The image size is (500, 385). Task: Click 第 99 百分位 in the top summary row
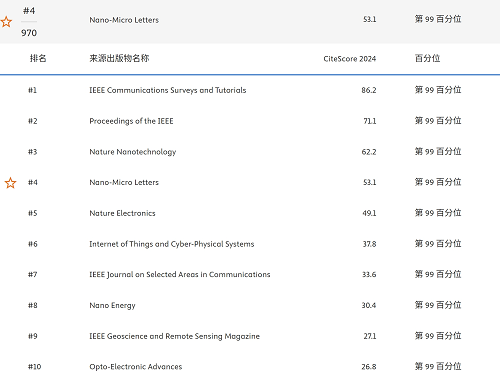click(438, 19)
